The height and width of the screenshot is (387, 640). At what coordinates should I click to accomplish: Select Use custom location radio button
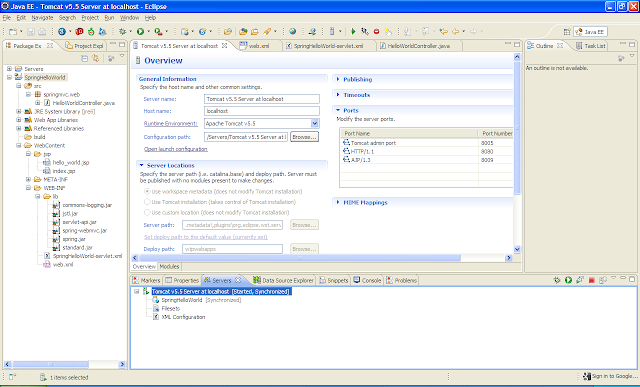(147, 213)
